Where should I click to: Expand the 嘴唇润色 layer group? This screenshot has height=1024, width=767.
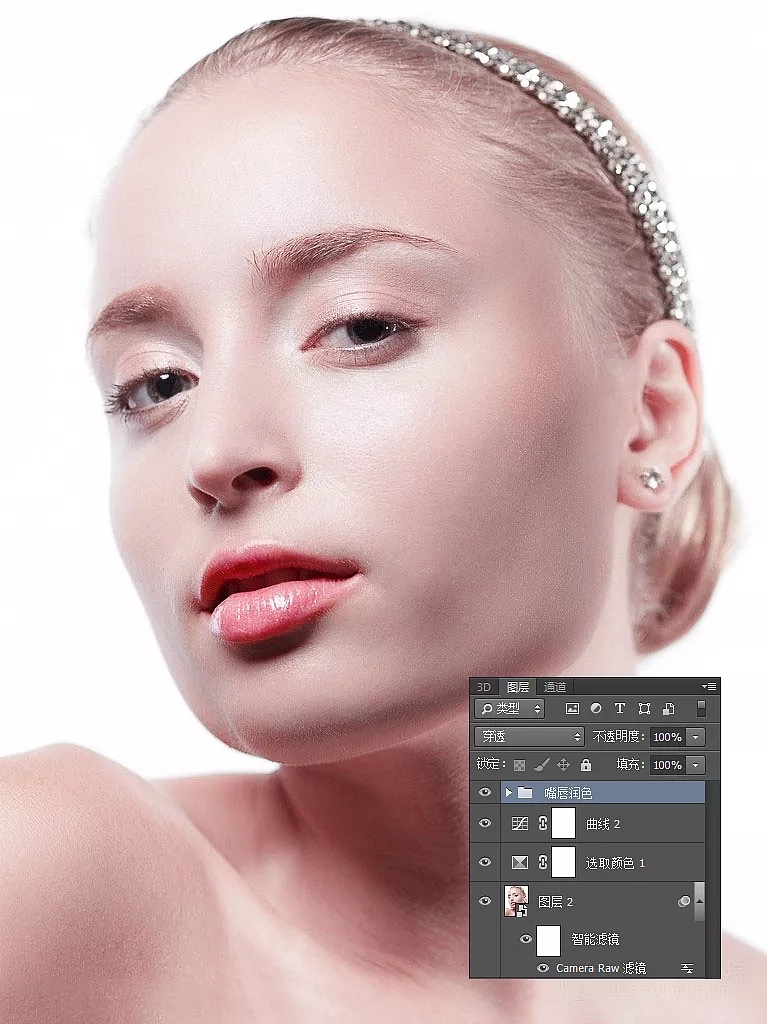pos(508,792)
